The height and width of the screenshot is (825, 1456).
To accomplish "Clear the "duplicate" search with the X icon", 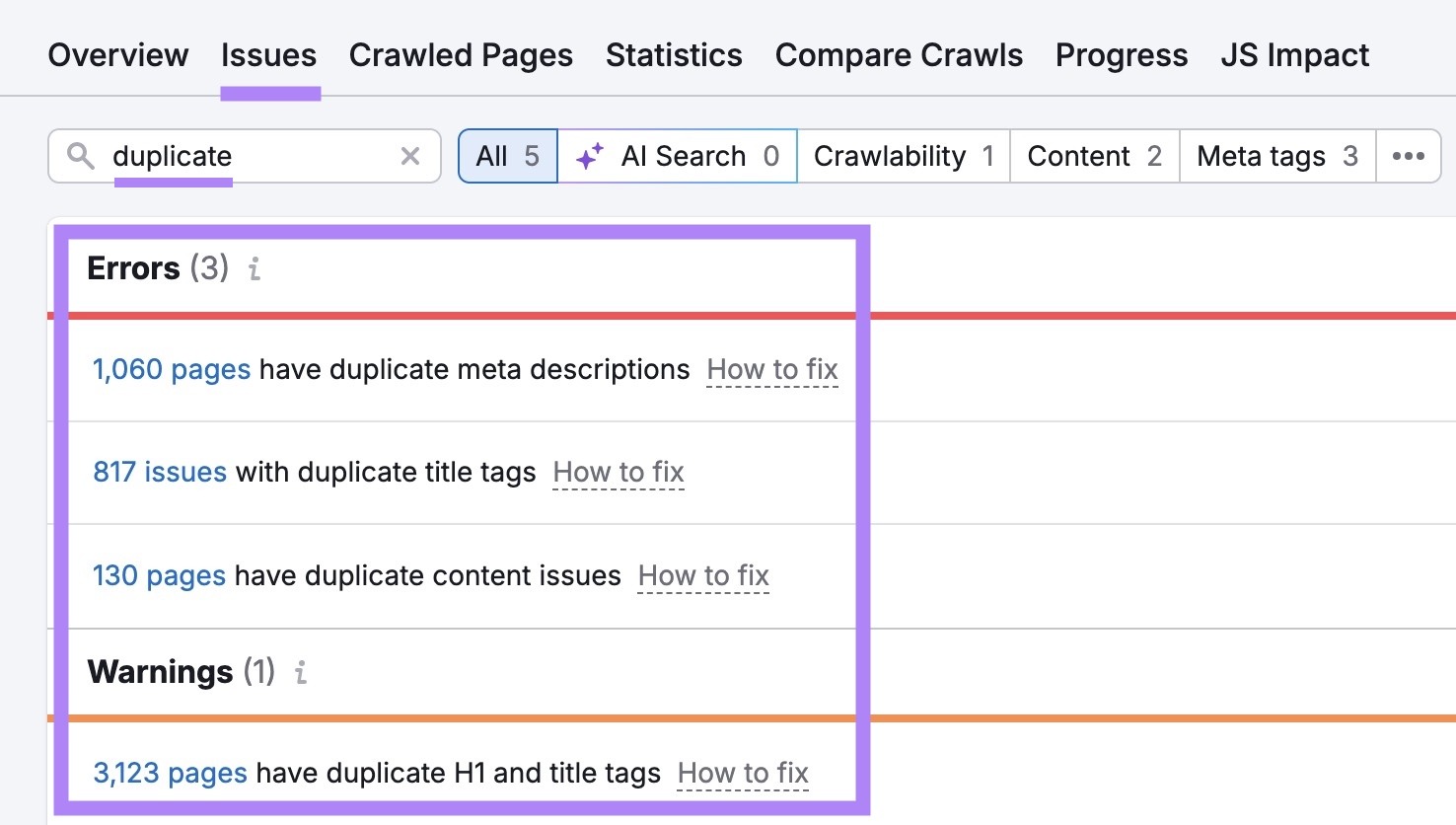I will pos(410,156).
